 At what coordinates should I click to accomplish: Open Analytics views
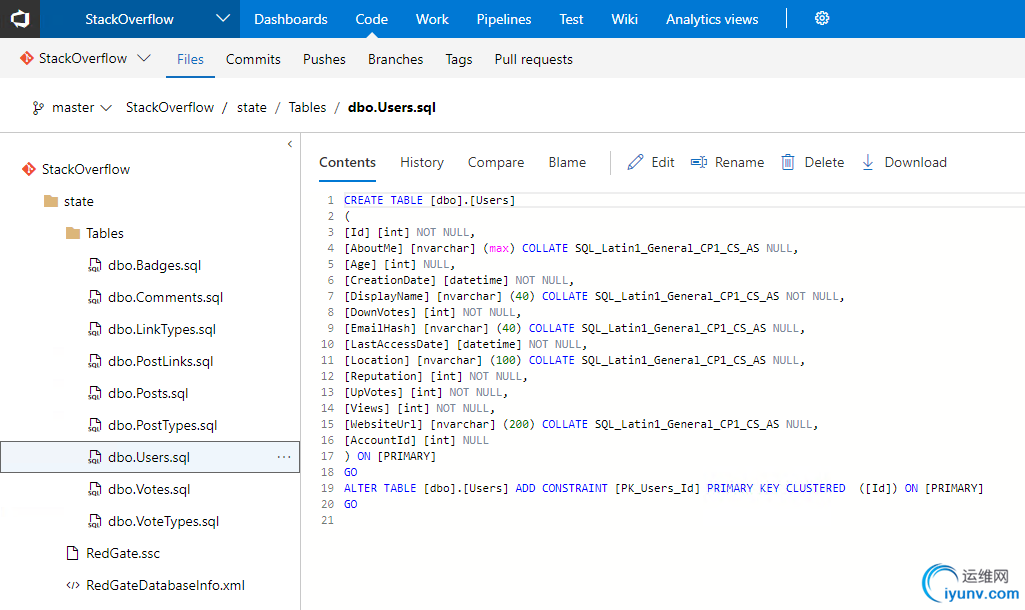pyautogui.click(x=712, y=19)
